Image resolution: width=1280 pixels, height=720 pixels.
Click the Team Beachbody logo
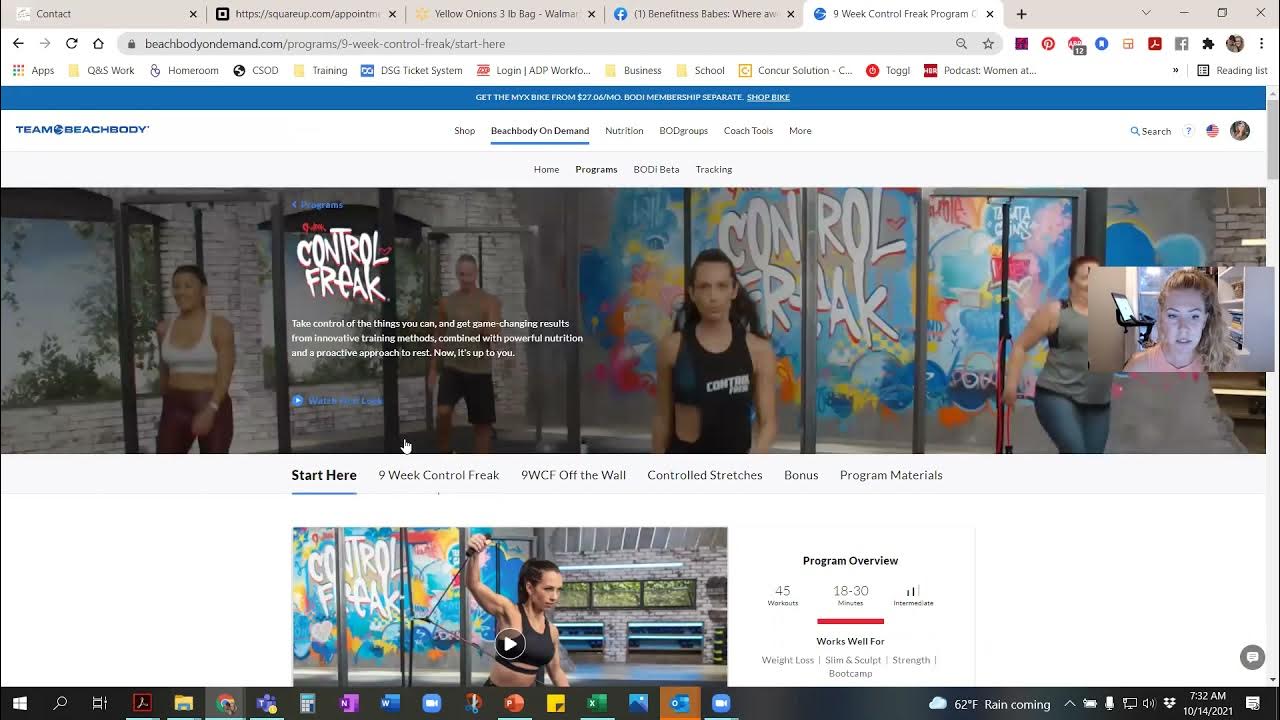point(82,130)
